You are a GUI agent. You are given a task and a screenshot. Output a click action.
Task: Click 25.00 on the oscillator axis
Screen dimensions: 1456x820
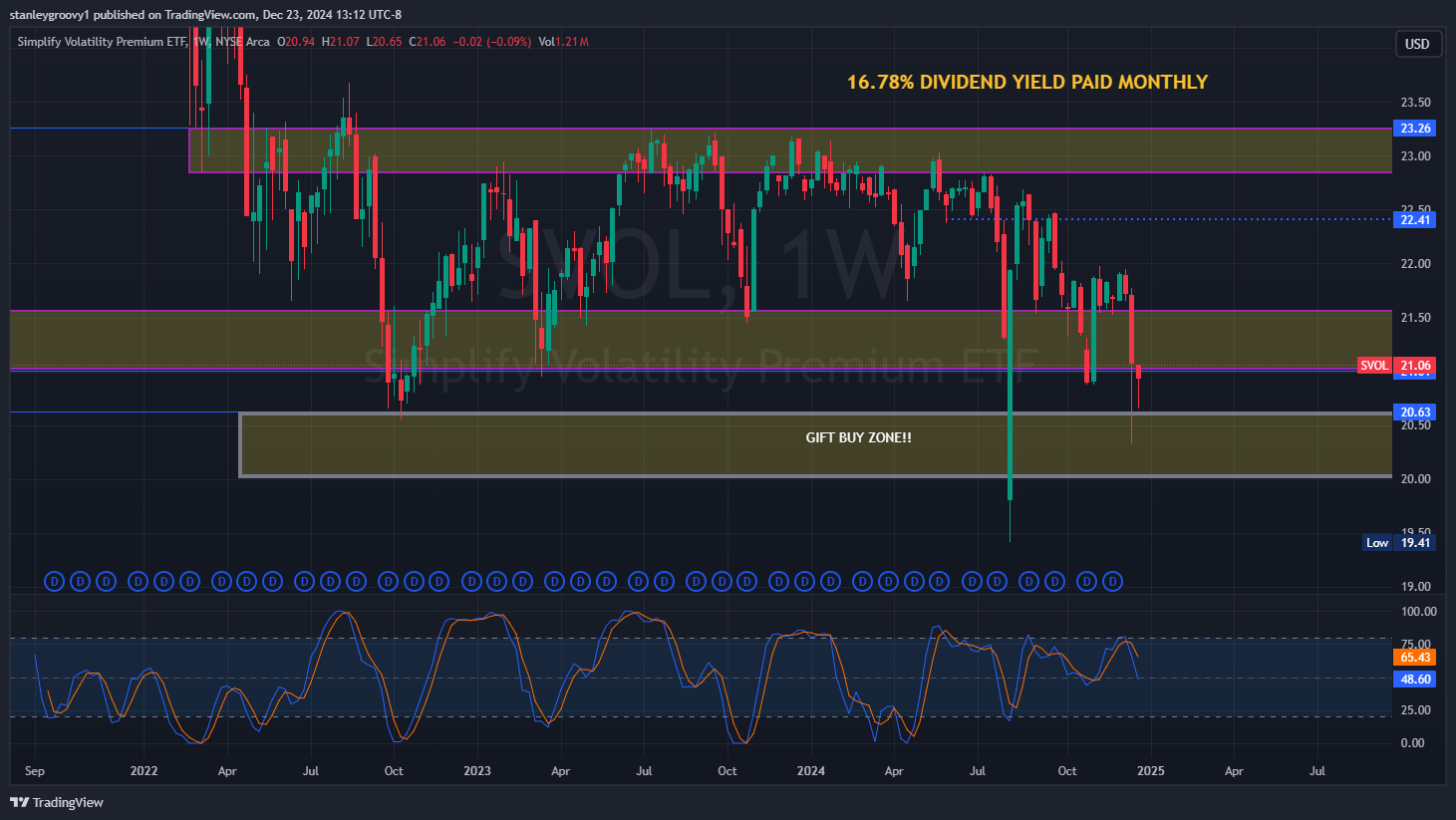pos(1415,710)
